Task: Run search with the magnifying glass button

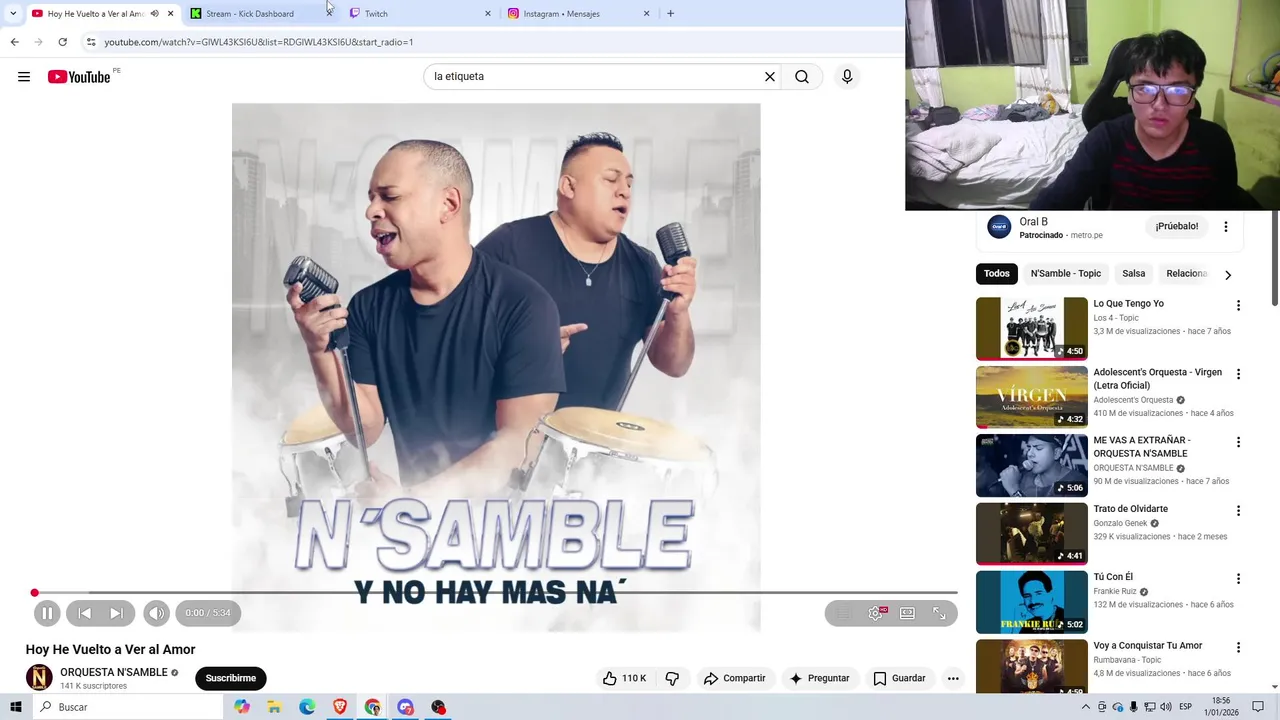Action: point(802,77)
